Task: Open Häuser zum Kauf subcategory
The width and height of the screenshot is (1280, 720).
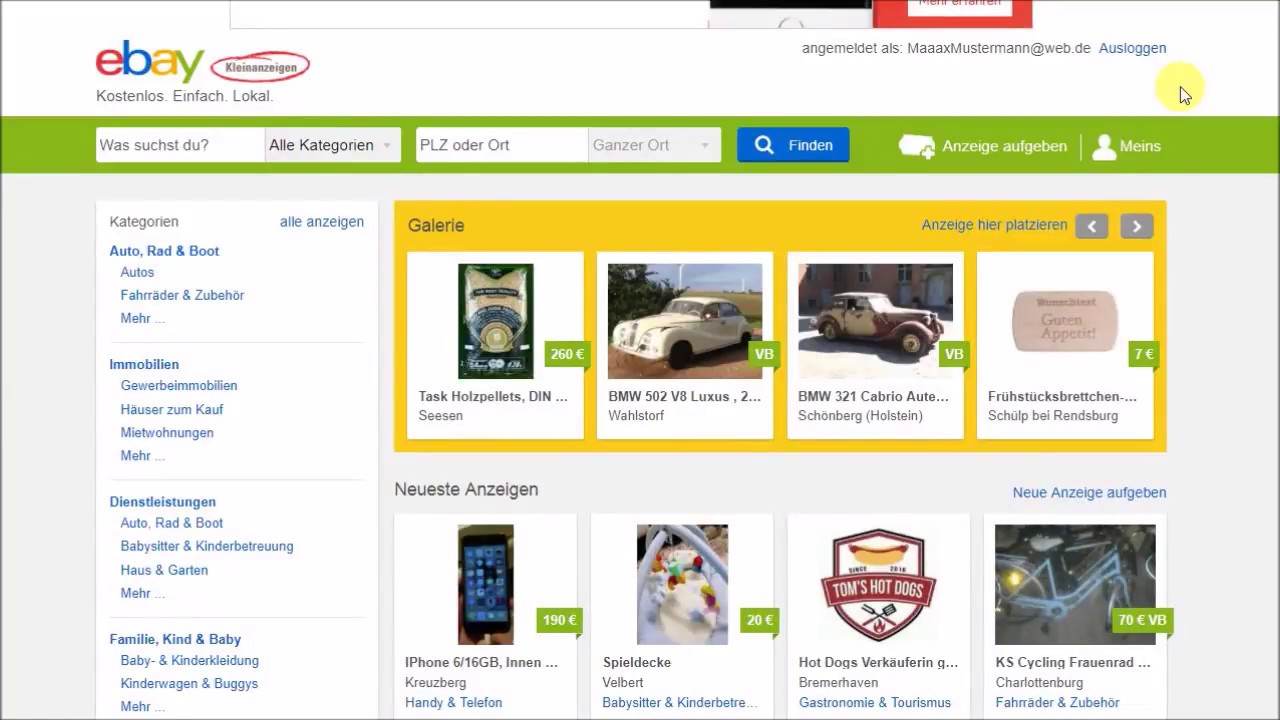Action: tap(172, 409)
